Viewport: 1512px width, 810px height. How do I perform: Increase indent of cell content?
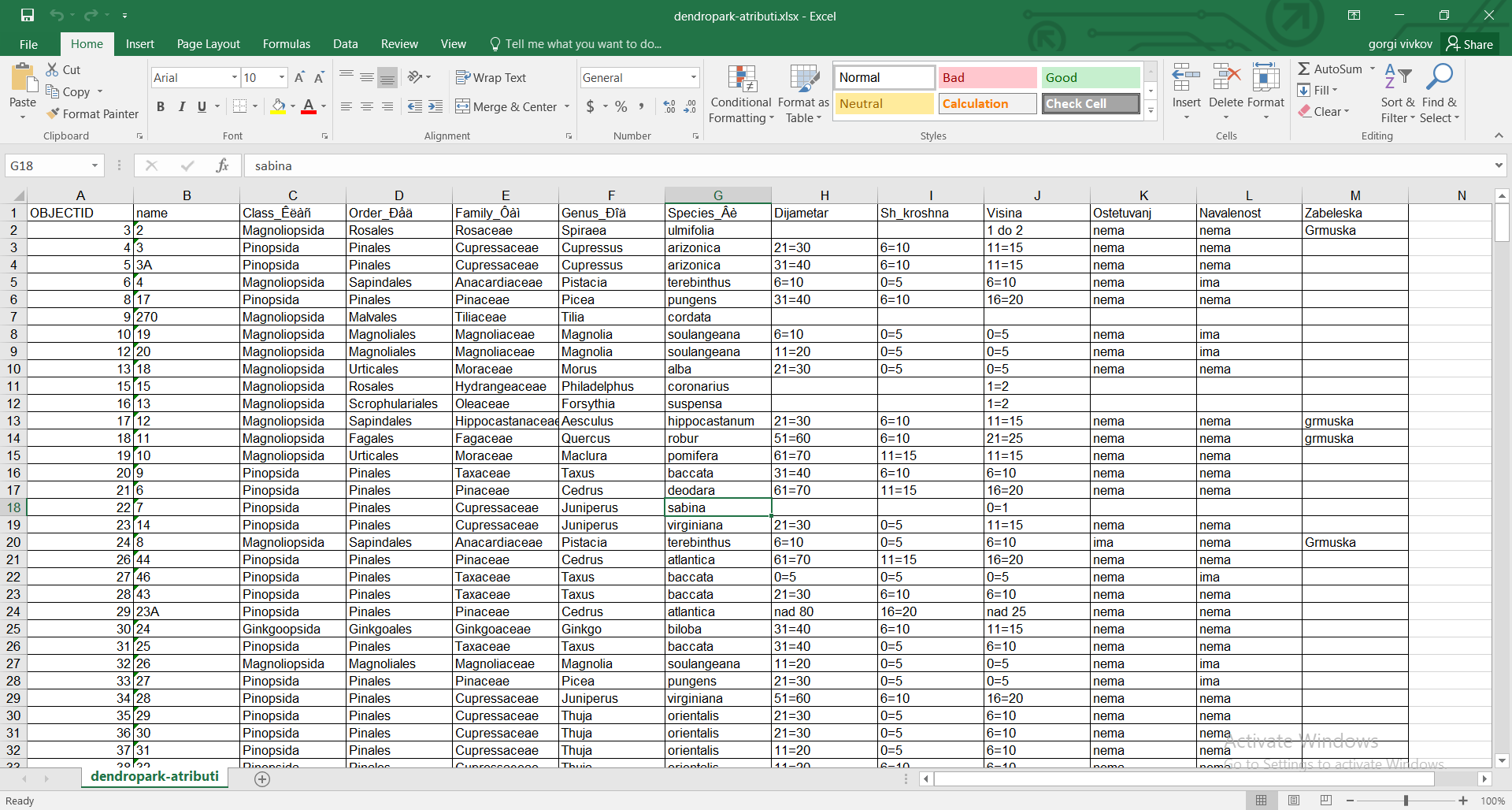435,106
